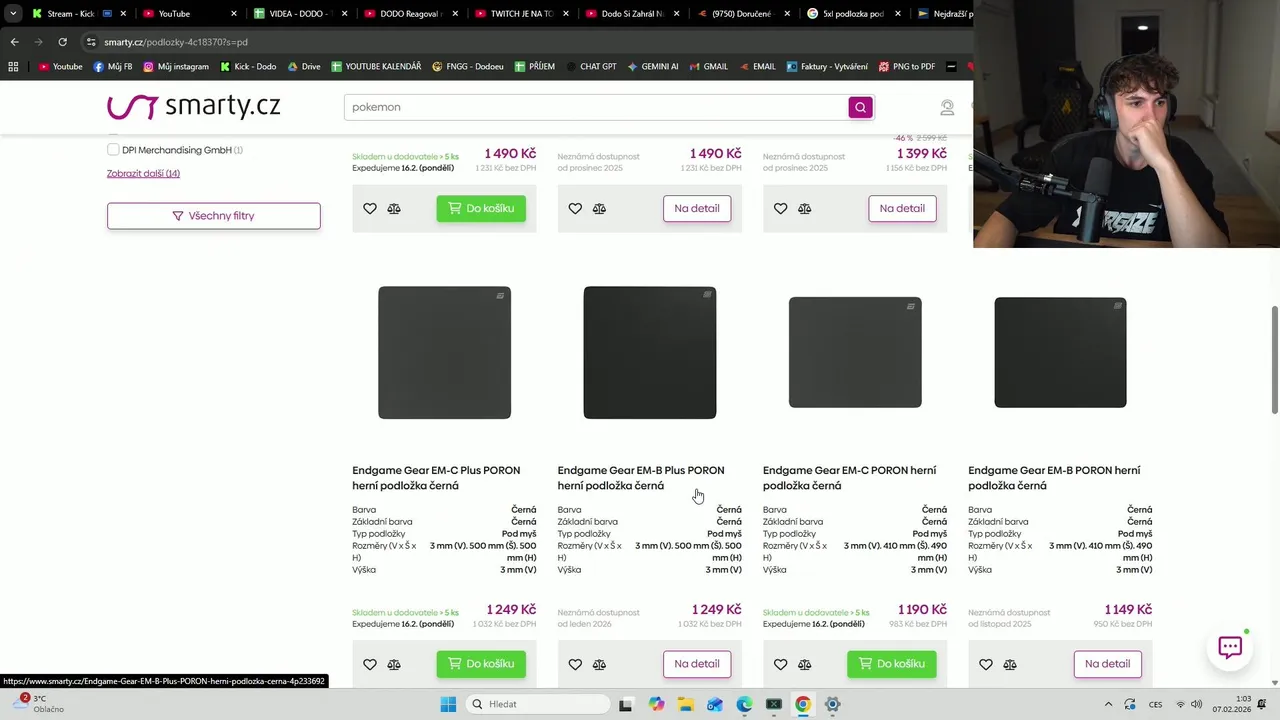Open Endgame Gear EM-C Plus PORON title link
Viewport: 1280px width, 720px height.
click(438, 478)
